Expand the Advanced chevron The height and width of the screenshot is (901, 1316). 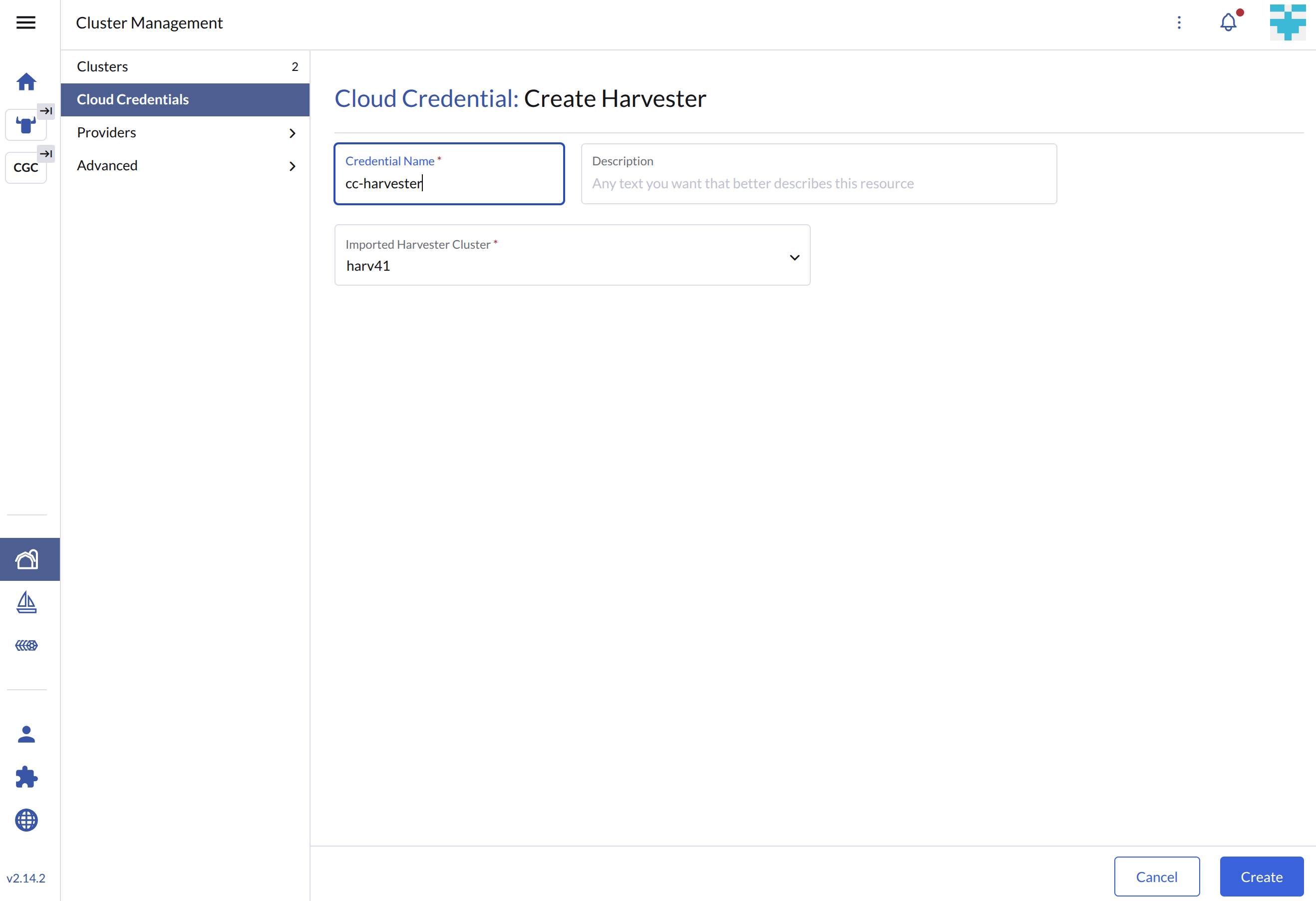click(x=292, y=166)
